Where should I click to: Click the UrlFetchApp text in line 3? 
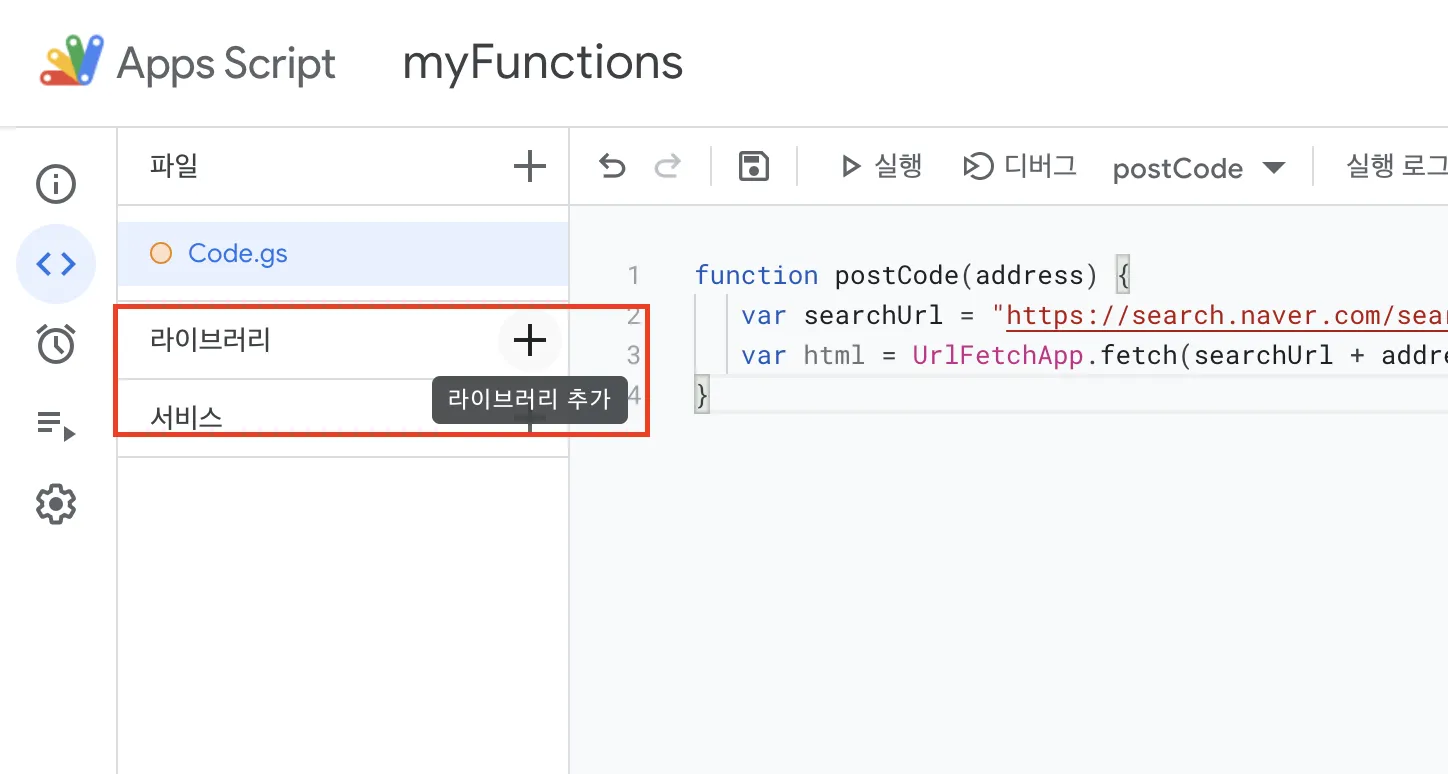pyautogui.click(x=998, y=355)
